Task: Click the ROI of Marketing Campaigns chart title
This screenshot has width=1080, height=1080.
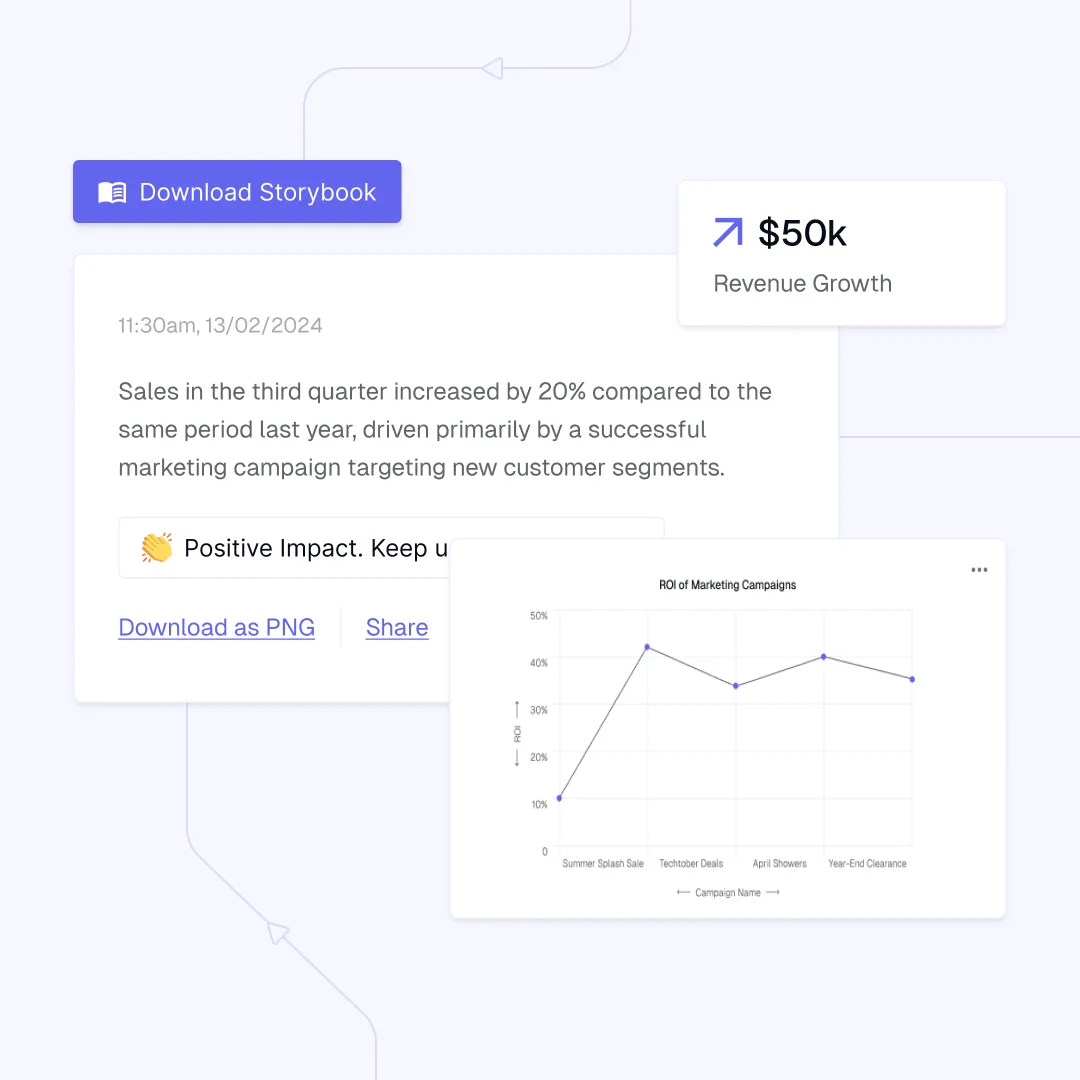Action: [728, 585]
